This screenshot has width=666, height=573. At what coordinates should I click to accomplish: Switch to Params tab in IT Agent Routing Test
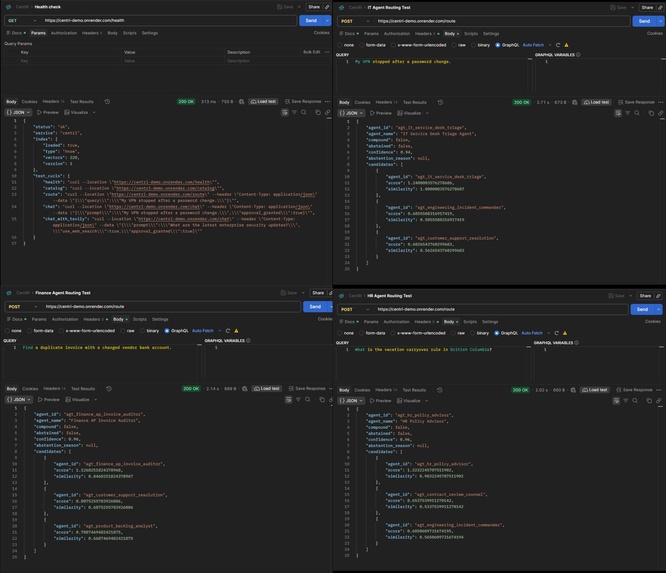[371, 34]
